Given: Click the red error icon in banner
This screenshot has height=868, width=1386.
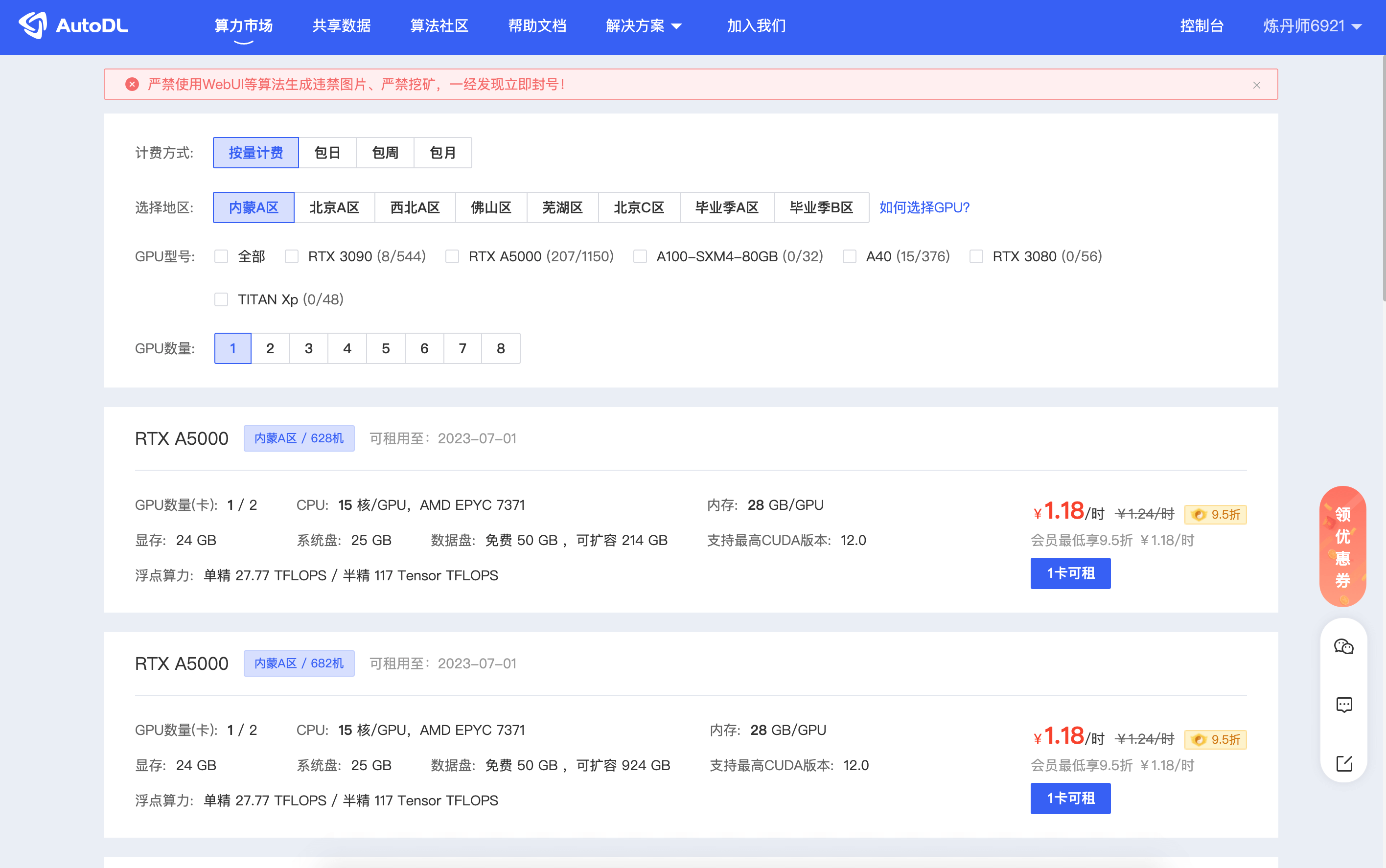Looking at the screenshot, I should pyautogui.click(x=132, y=84).
